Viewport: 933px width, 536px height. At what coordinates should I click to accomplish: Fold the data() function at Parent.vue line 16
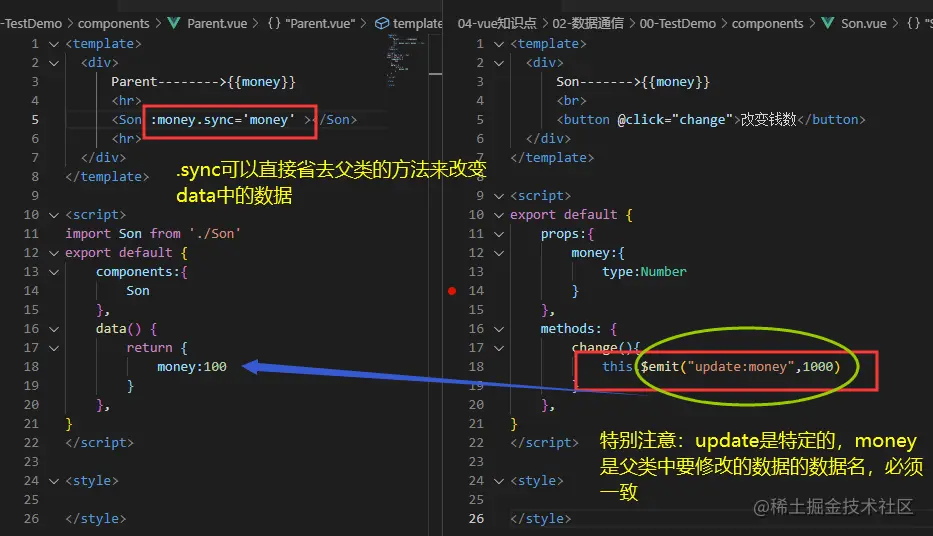tap(54, 329)
